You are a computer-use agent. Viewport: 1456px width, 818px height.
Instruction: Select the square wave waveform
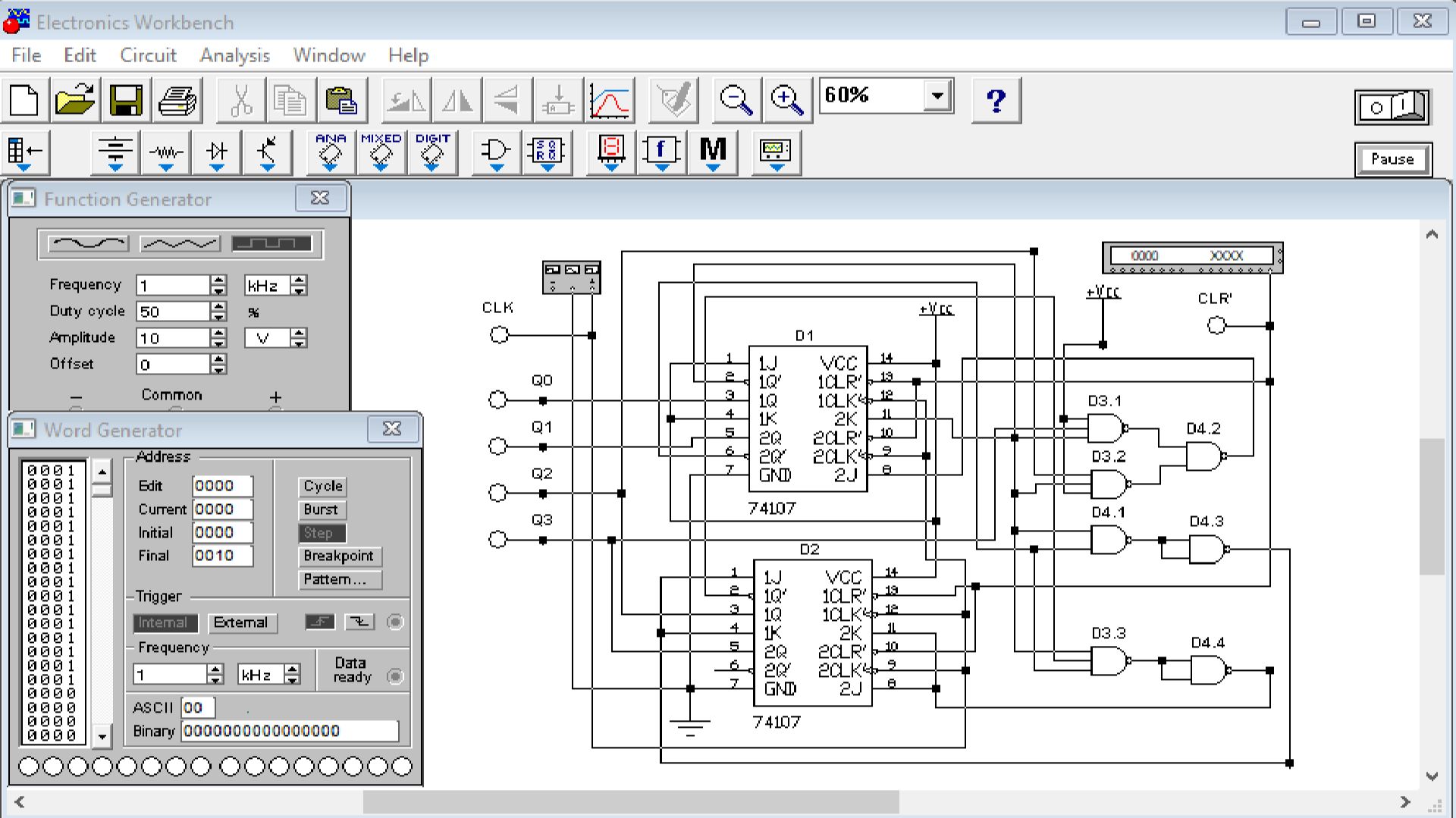coord(271,243)
